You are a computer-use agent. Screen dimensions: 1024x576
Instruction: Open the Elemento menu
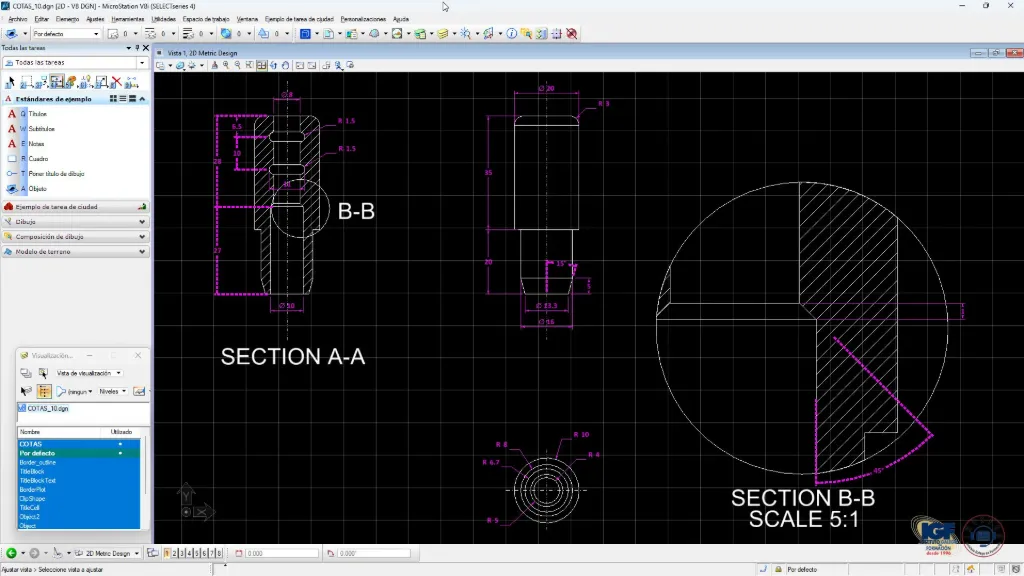(x=67, y=19)
